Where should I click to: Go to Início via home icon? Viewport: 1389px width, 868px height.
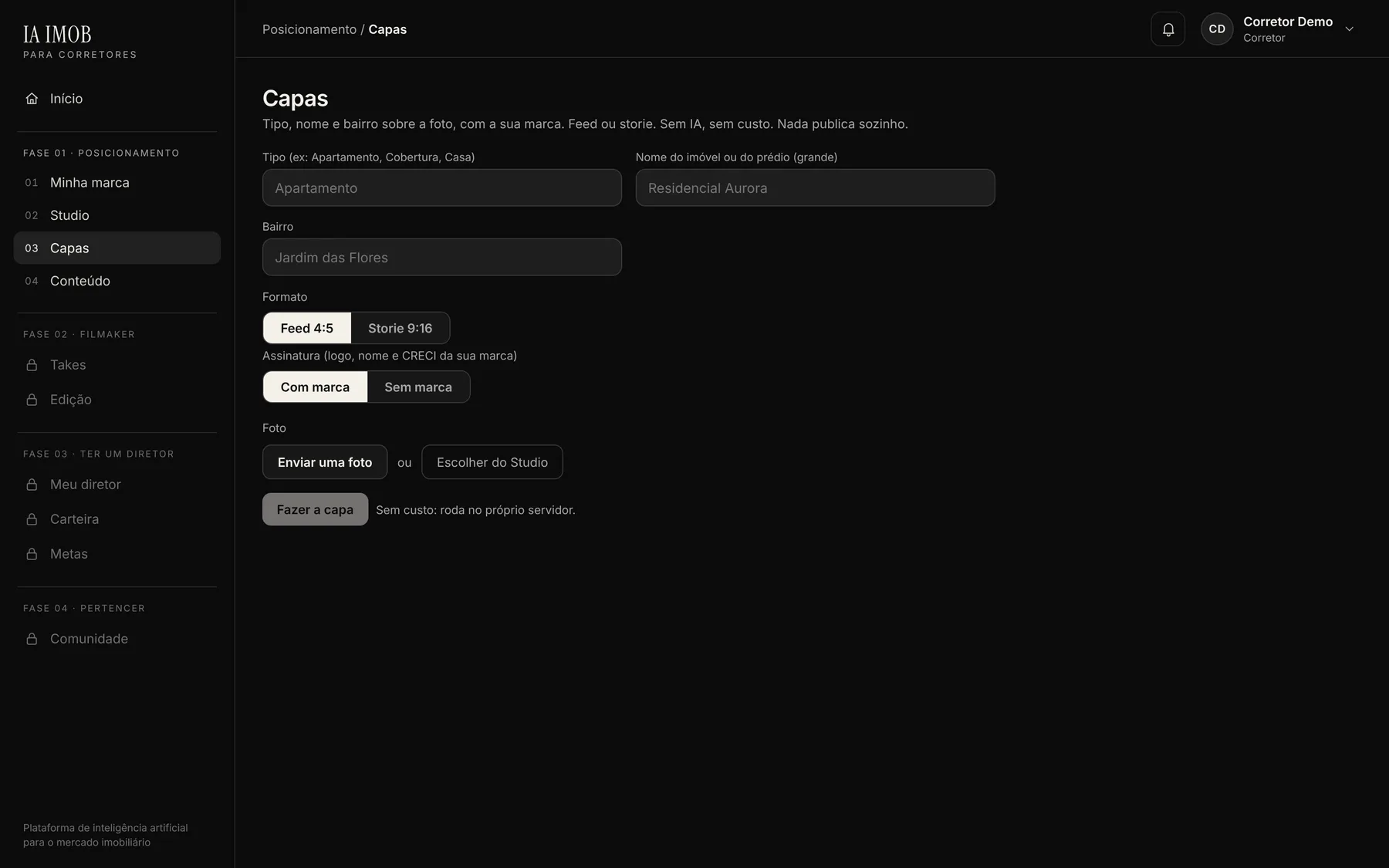tap(32, 99)
